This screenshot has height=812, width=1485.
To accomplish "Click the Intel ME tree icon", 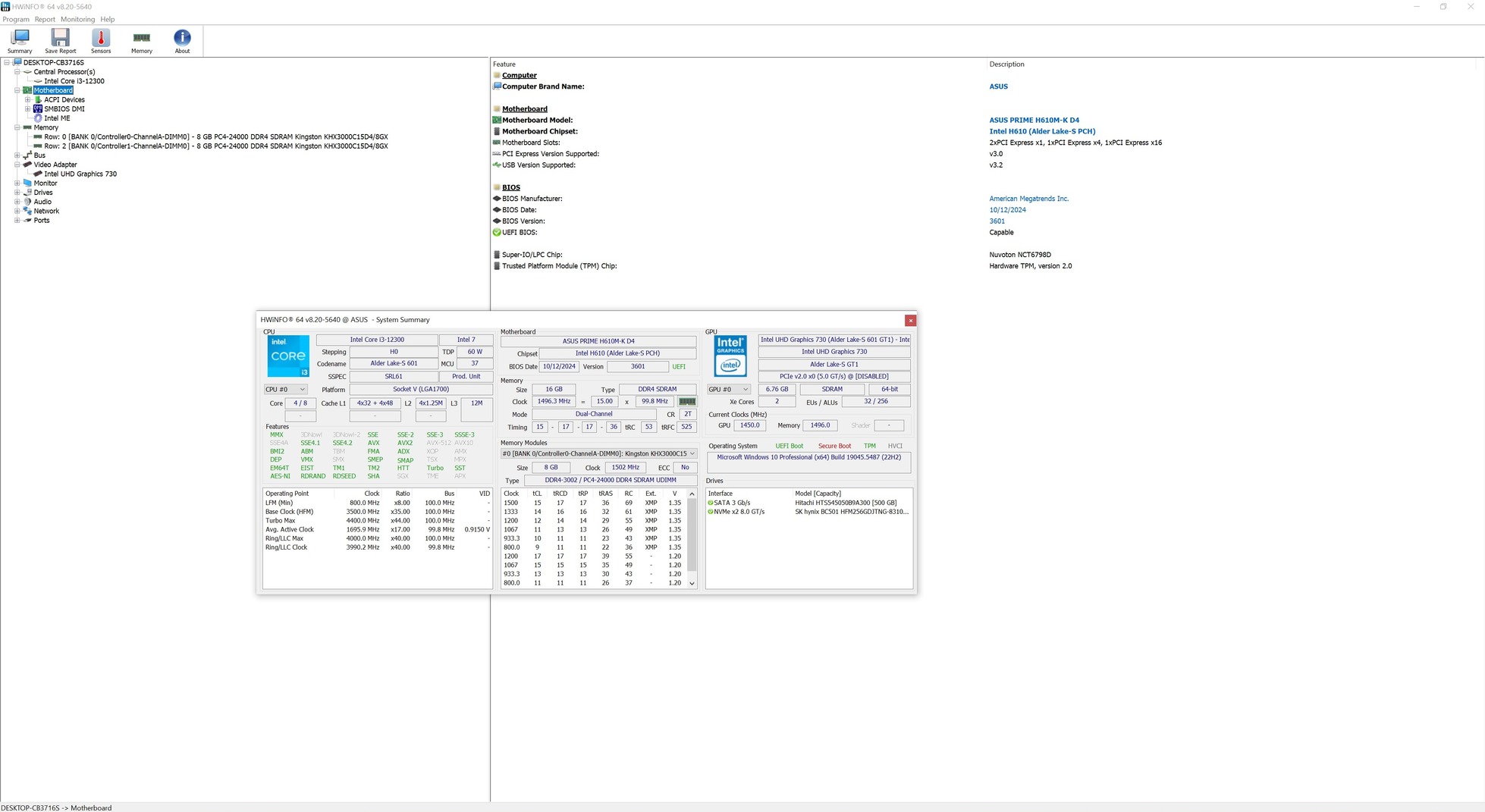I will pyautogui.click(x=38, y=118).
